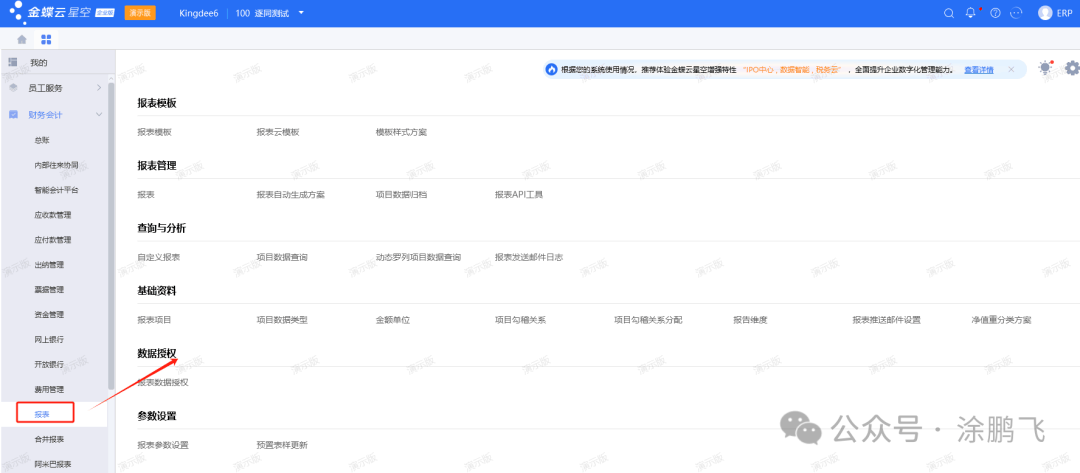The image size is (1080, 473).
Task: Click the search magnifier icon in header
Action: coord(949,13)
